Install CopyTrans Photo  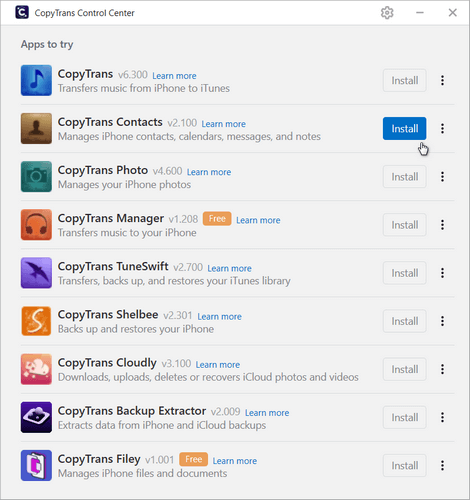(x=404, y=177)
